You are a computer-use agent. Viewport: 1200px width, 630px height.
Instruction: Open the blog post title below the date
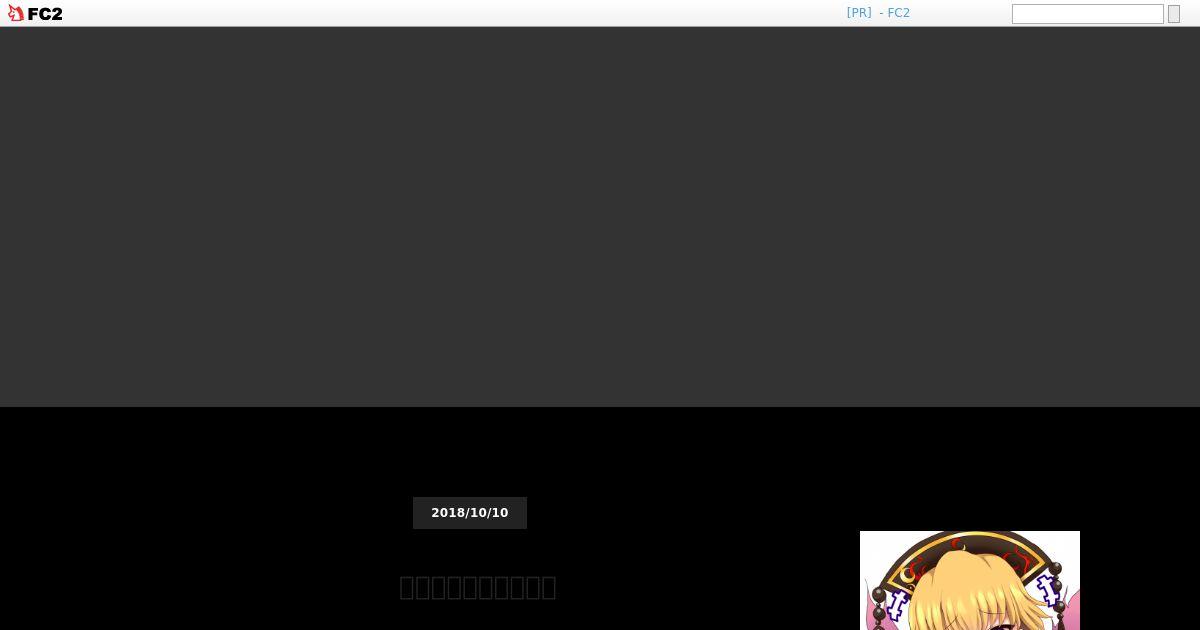pos(478,587)
